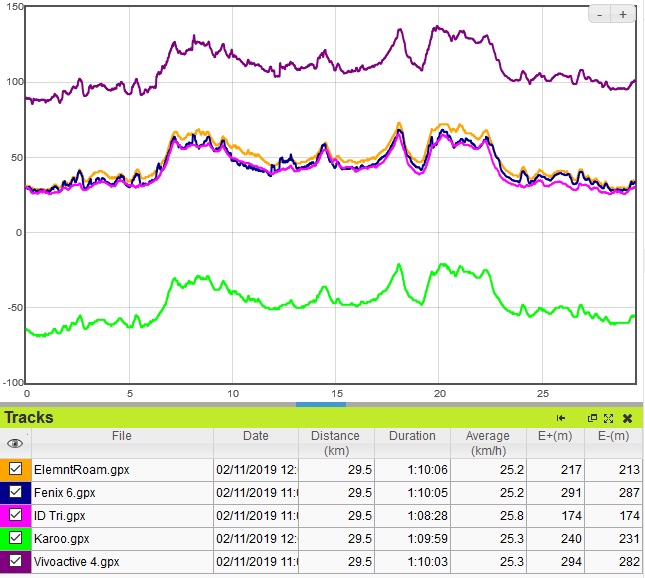Image resolution: width=645 pixels, height=578 pixels.
Task: Click the Duration column header
Action: [412, 436]
